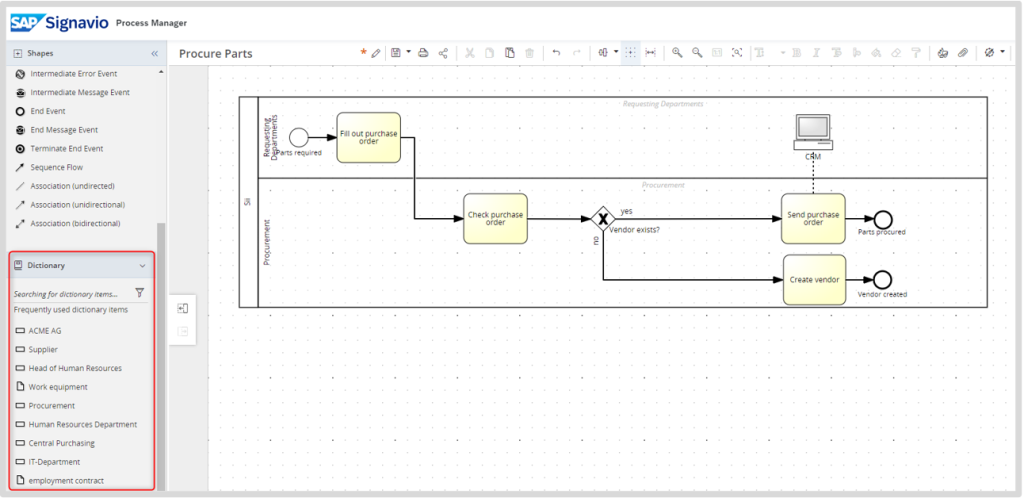1024x498 pixels.
Task: Open the save options dropdown arrow
Action: (409, 52)
